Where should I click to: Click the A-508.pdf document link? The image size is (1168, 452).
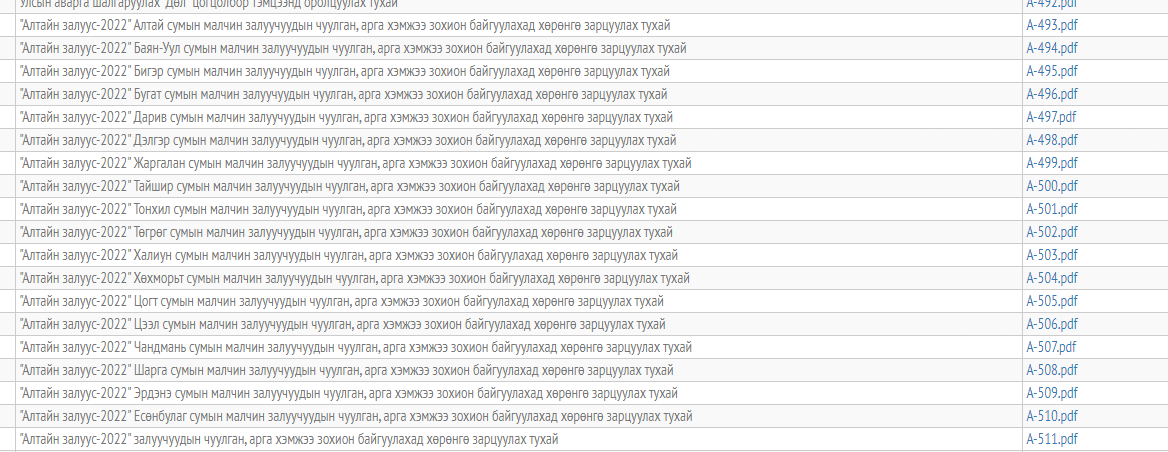pyautogui.click(x=1052, y=370)
